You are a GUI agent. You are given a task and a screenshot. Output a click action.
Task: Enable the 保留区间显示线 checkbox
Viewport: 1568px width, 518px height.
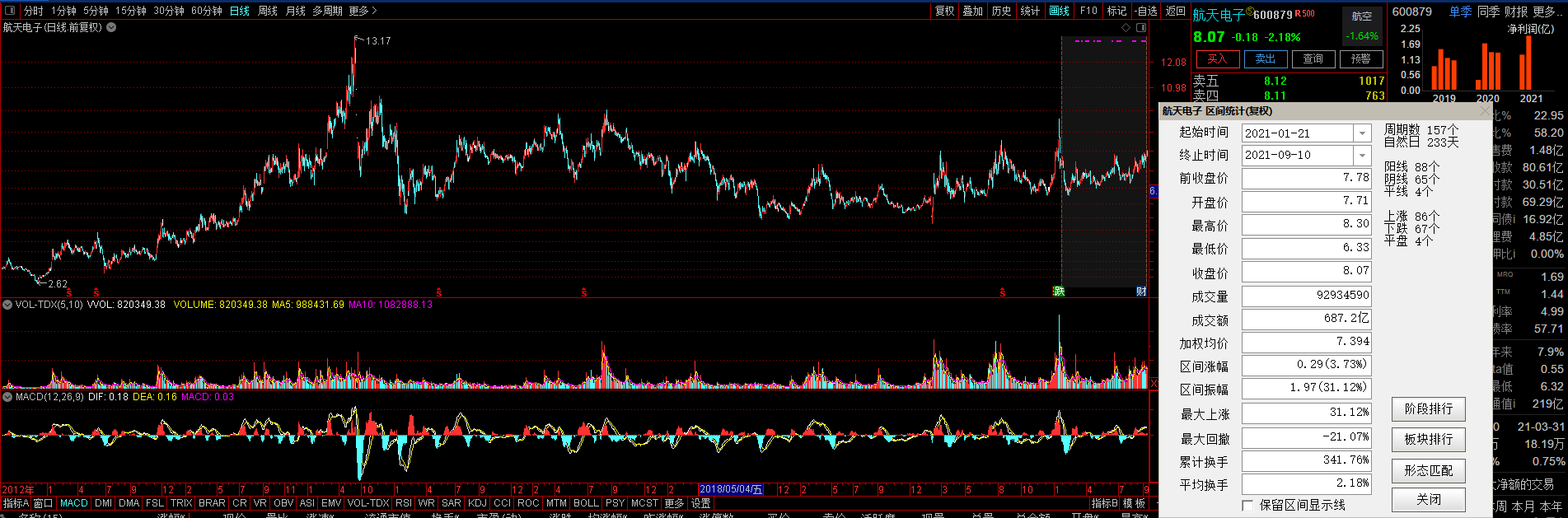tap(1247, 505)
